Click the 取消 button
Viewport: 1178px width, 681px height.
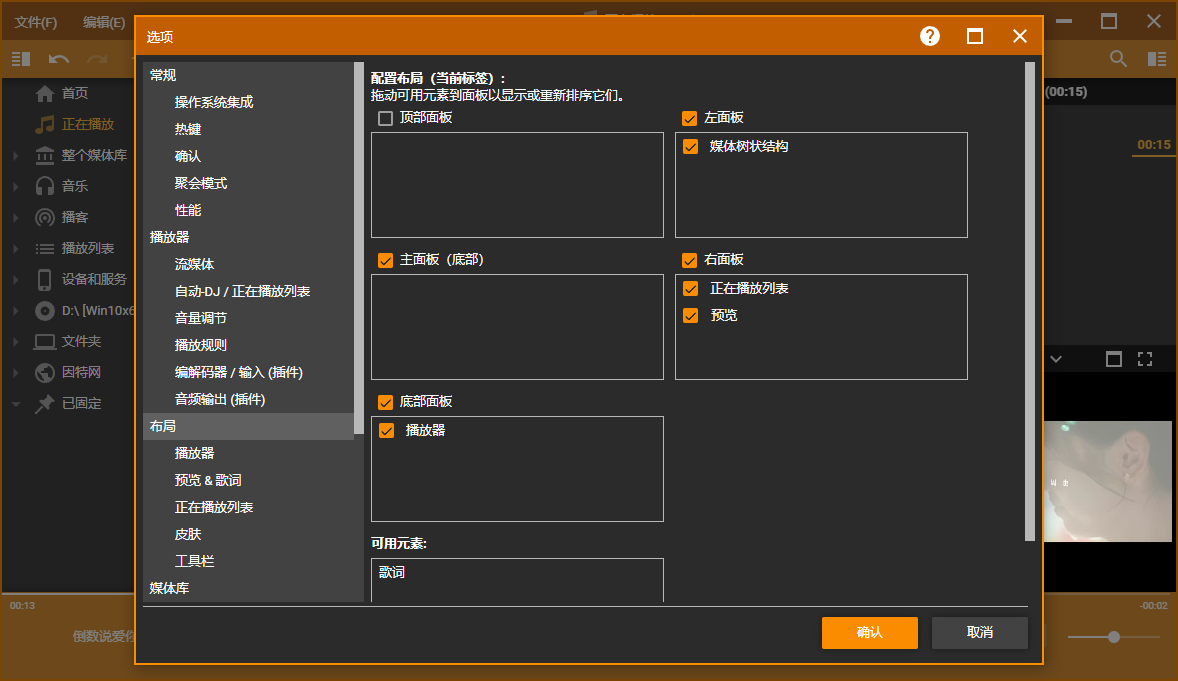pos(979,632)
